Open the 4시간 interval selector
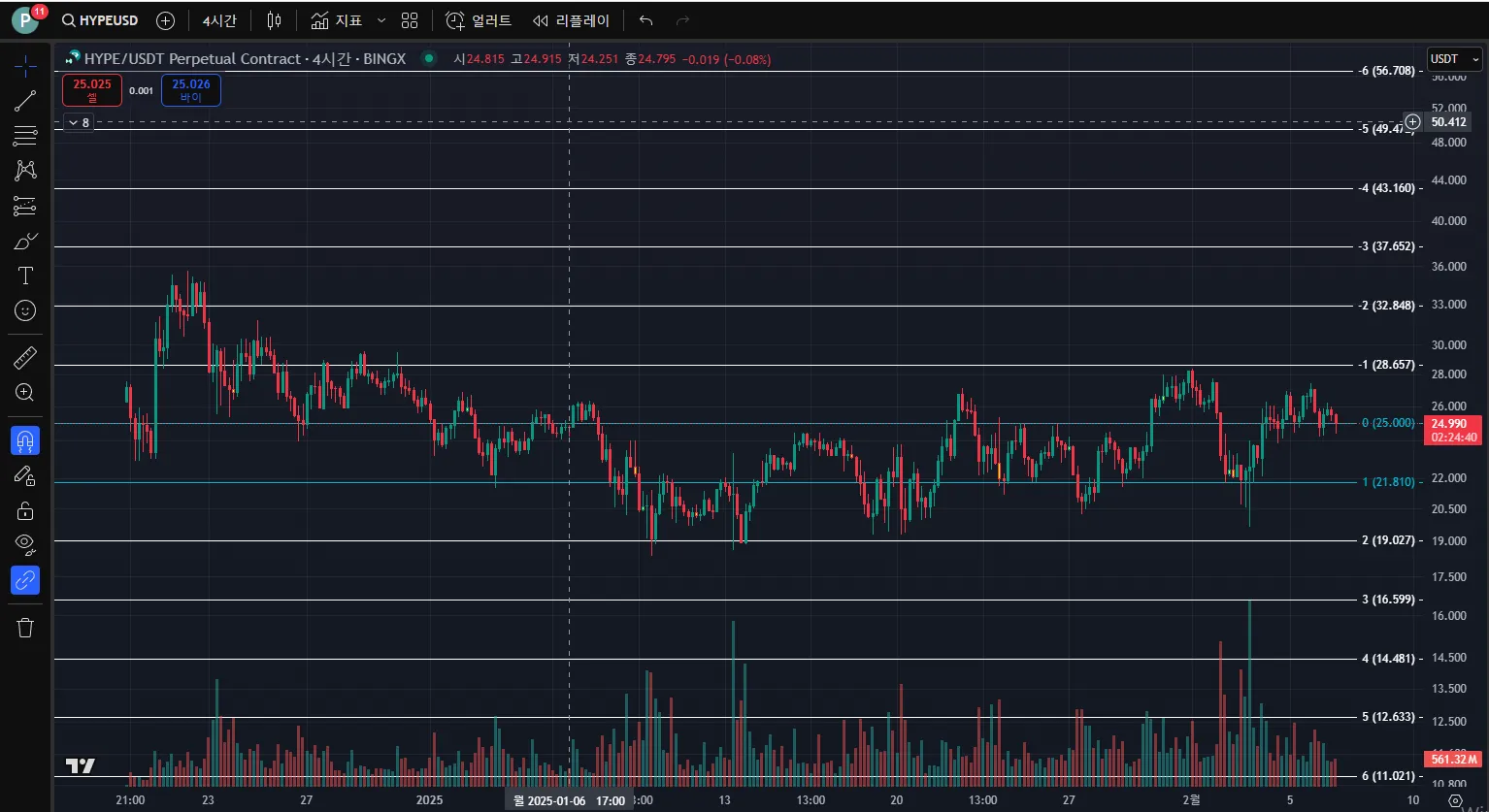Screen dimensions: 1489x812 (x=219, y=20)
